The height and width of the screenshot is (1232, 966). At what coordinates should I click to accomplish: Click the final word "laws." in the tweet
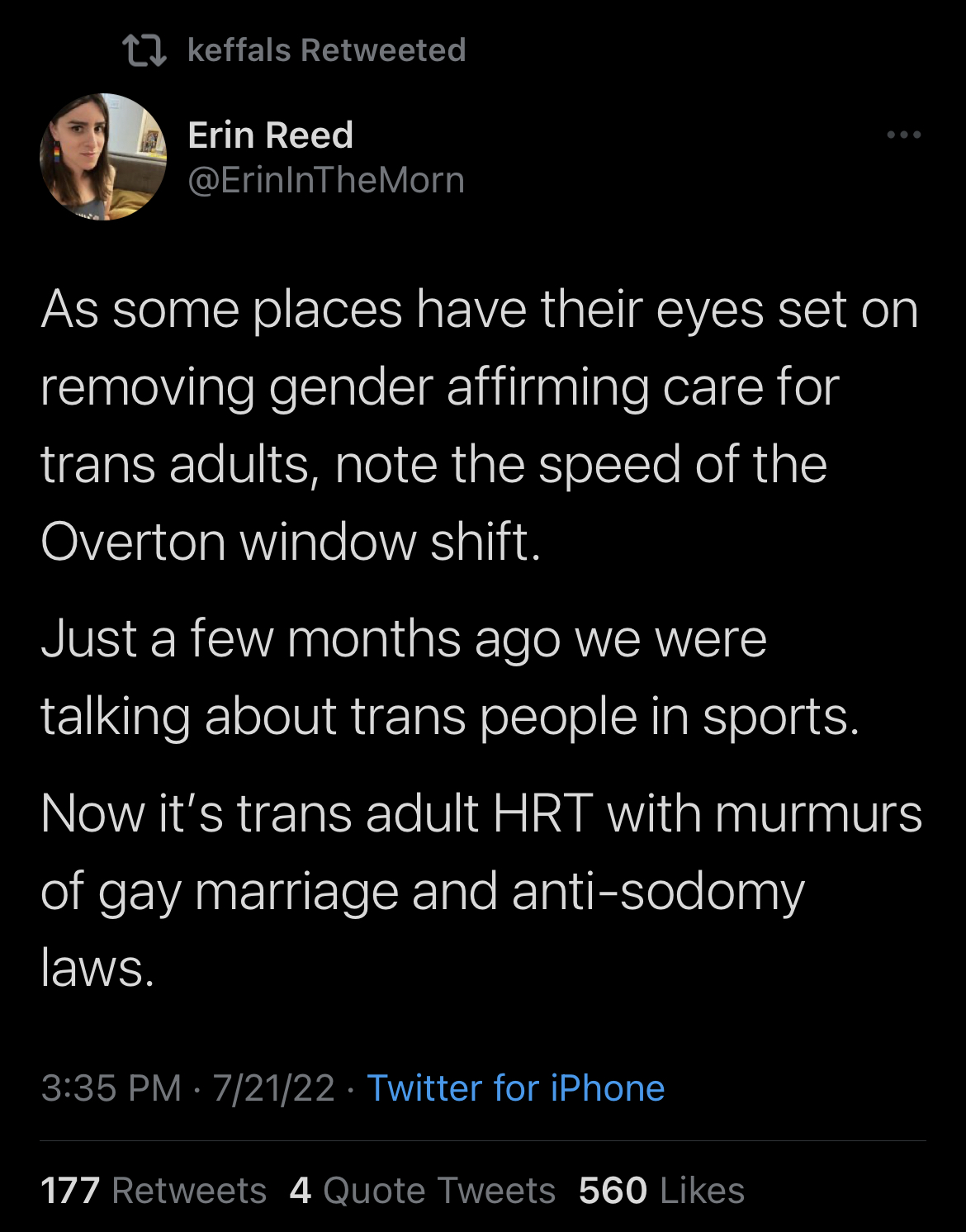click(97, 968)
